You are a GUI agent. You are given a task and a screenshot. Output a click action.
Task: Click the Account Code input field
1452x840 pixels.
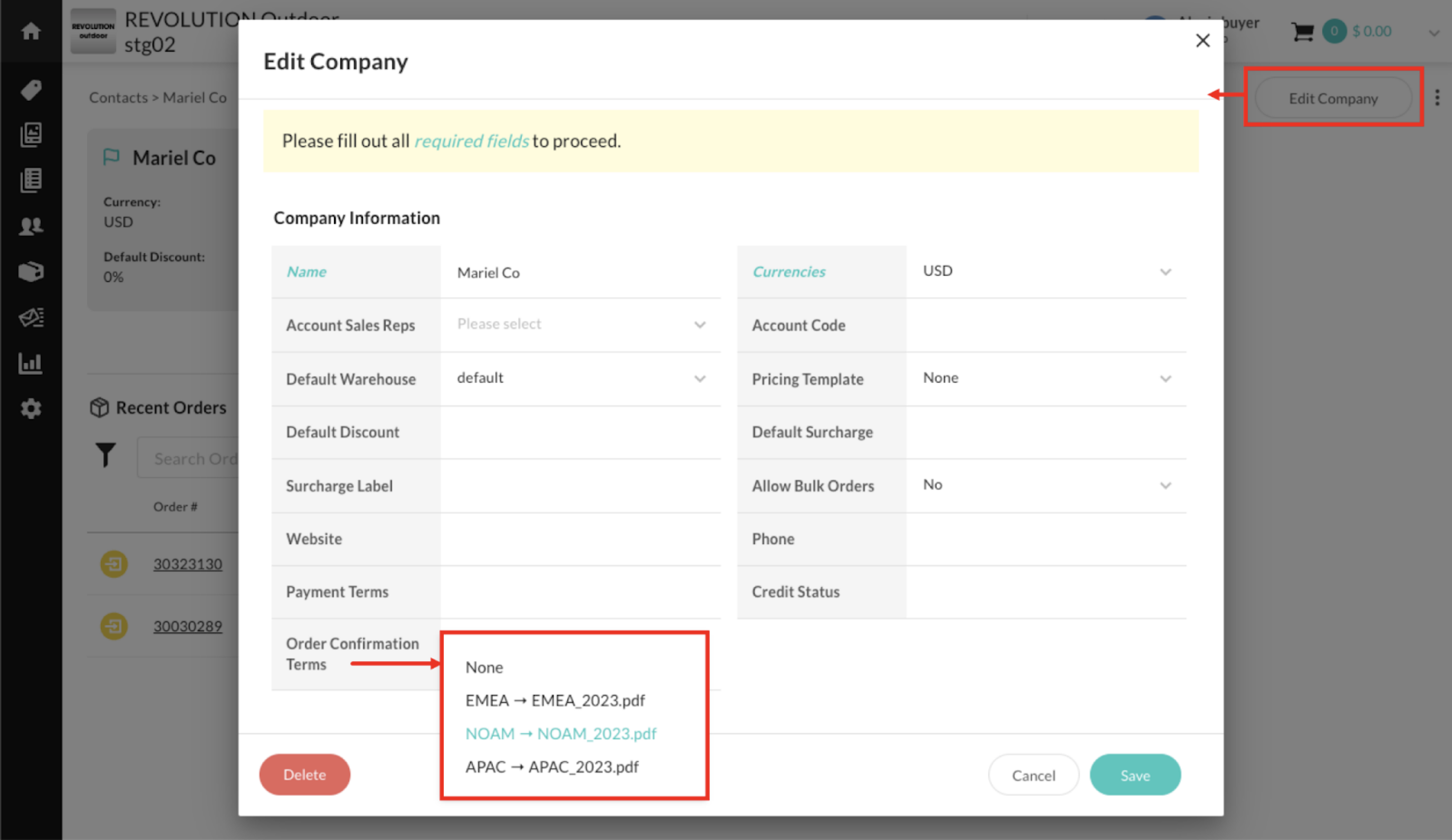pyautogui.click(x=1046, y=325)
